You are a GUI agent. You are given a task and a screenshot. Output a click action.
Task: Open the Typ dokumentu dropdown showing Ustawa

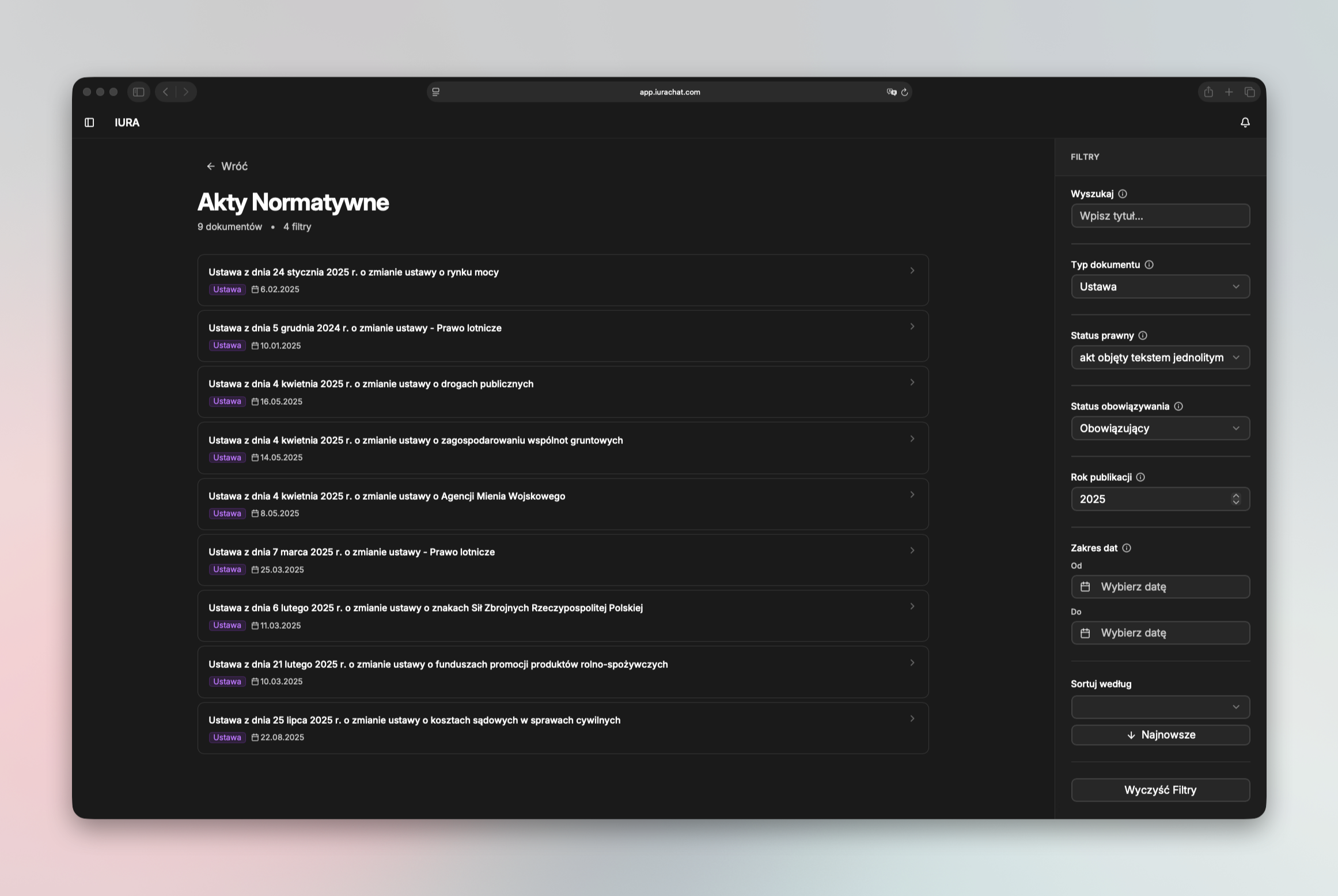(x=1160, y=286)
